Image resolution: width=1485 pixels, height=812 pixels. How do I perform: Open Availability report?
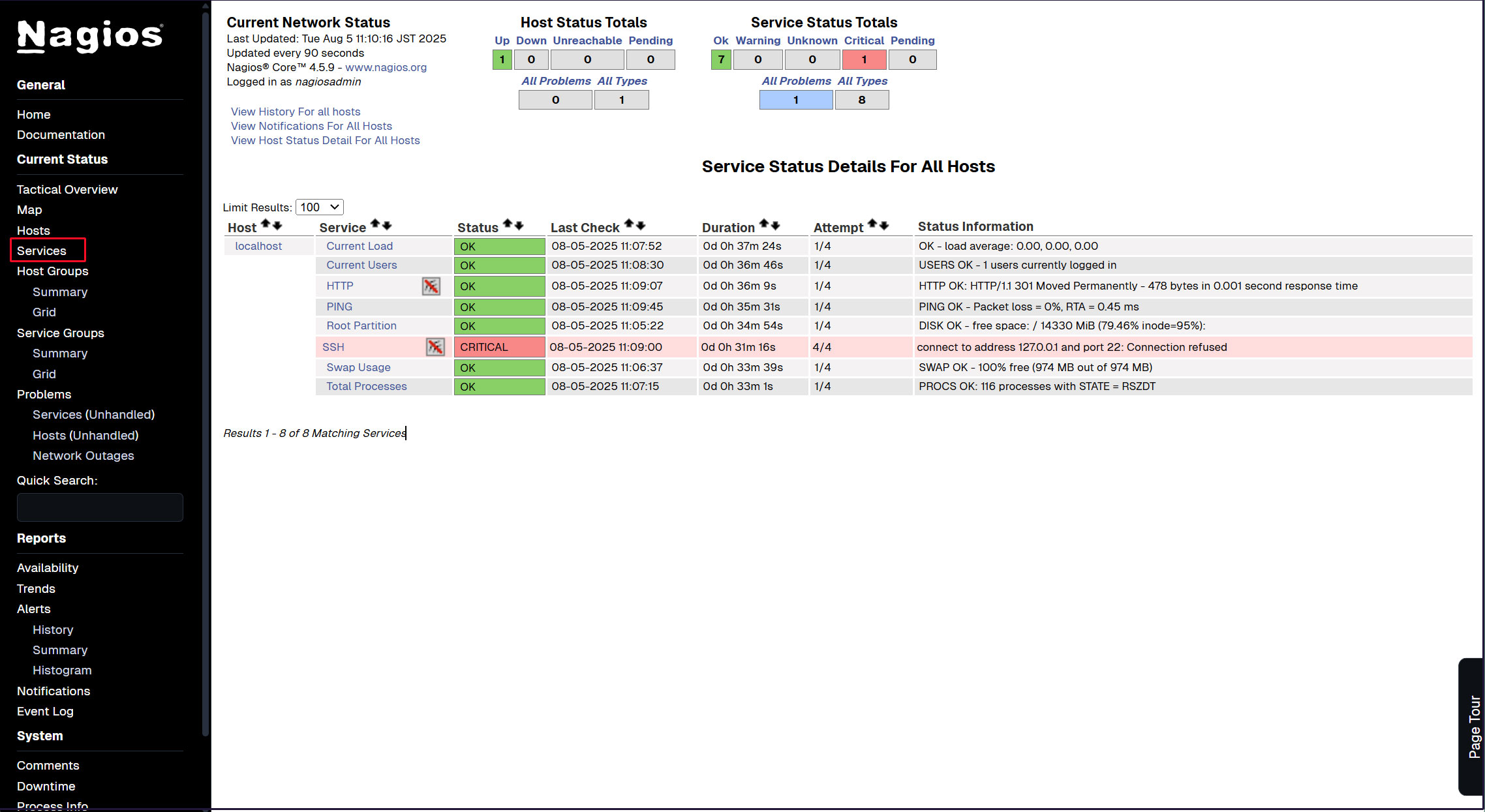coord(48,568)
